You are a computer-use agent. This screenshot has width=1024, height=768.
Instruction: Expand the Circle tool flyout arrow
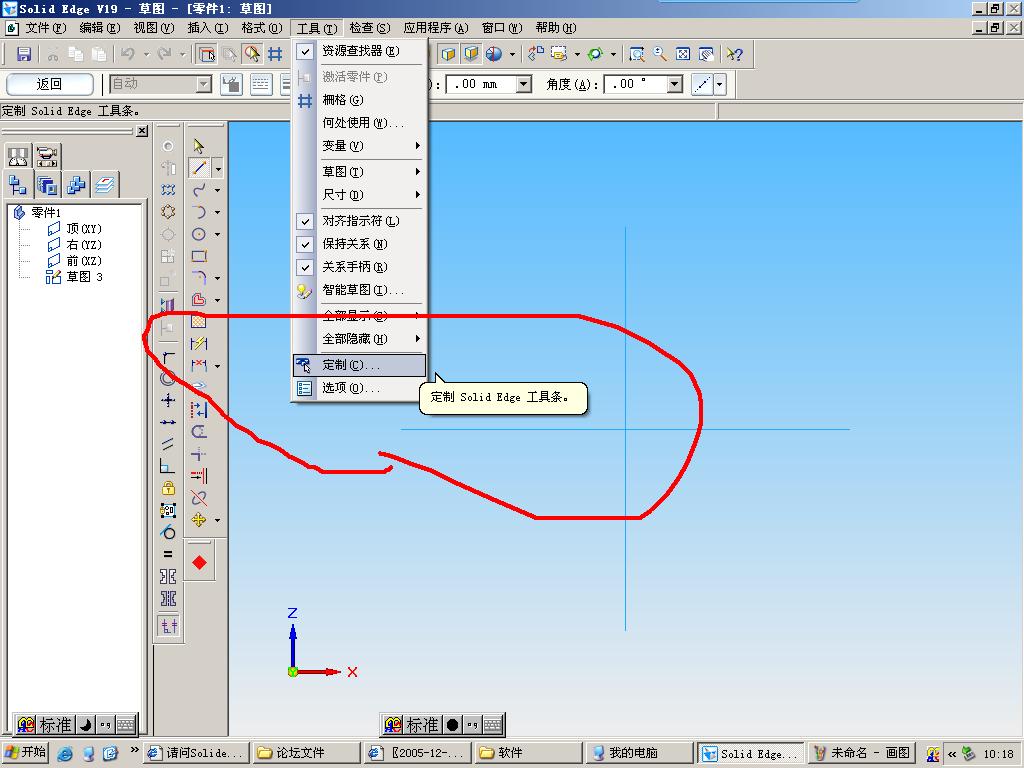pos(217,234)
